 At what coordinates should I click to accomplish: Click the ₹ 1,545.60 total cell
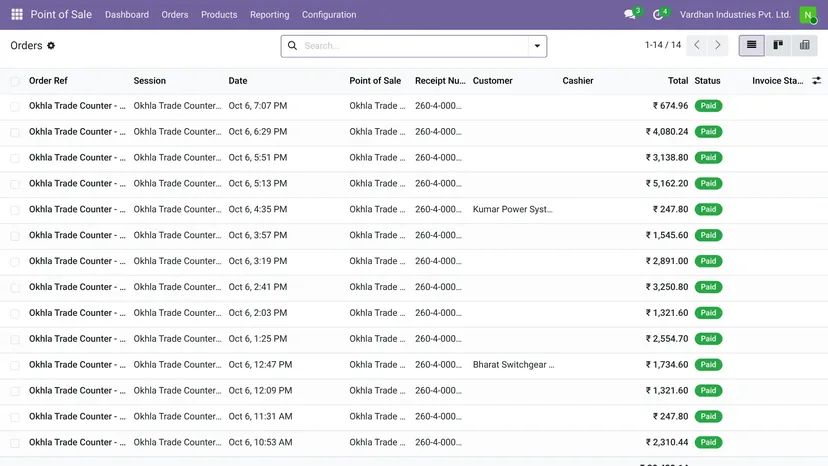(666, 235)
